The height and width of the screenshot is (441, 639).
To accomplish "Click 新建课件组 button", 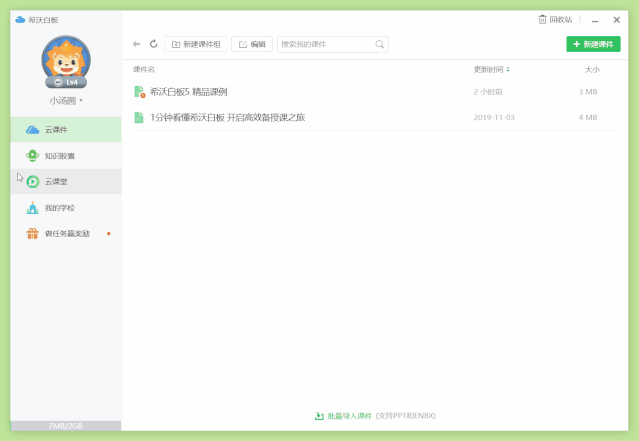I will [196, 44].
